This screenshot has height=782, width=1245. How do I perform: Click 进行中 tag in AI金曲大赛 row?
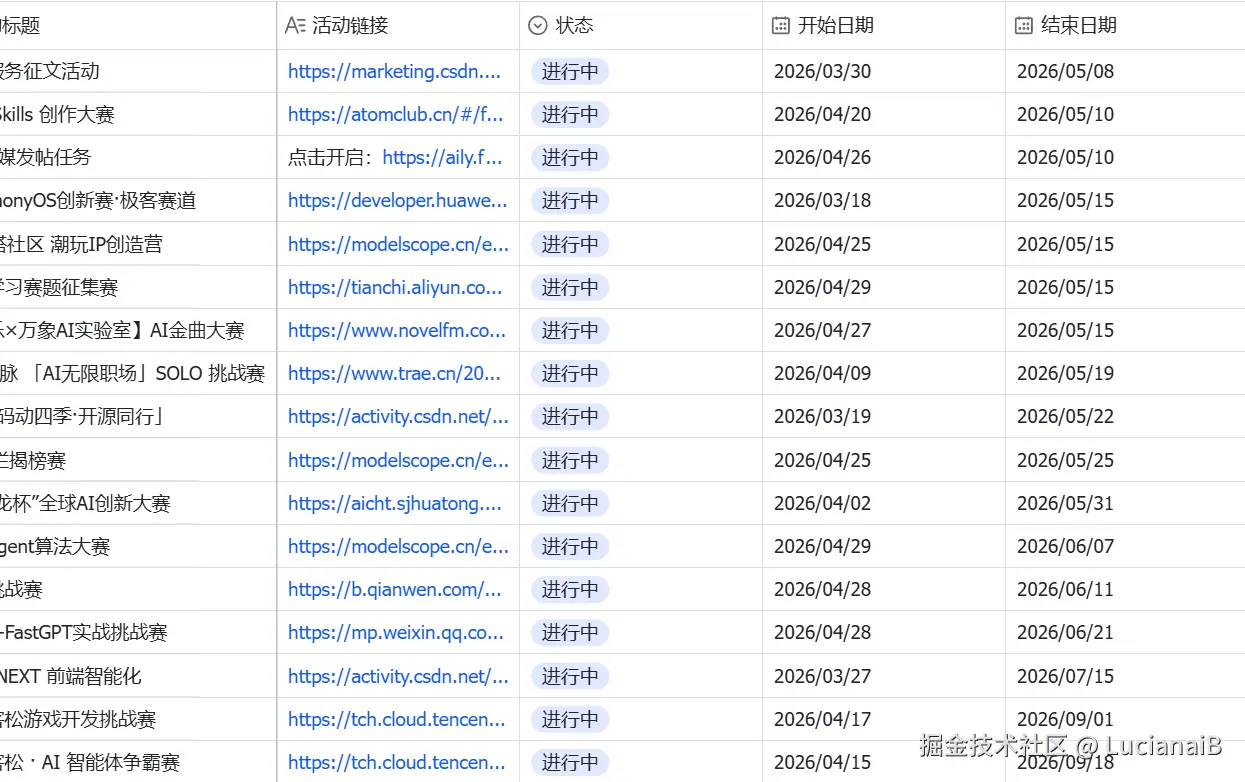[570, 330]
